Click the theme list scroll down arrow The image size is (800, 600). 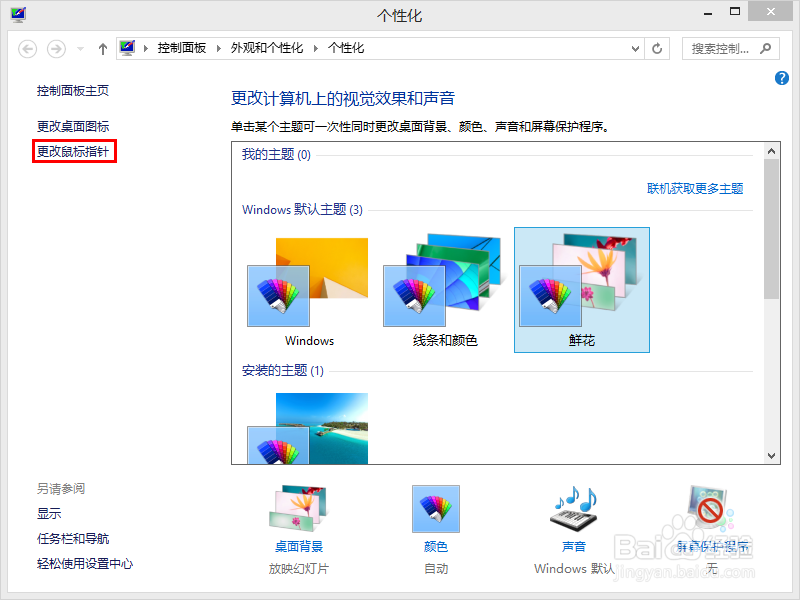pos(771,456)
